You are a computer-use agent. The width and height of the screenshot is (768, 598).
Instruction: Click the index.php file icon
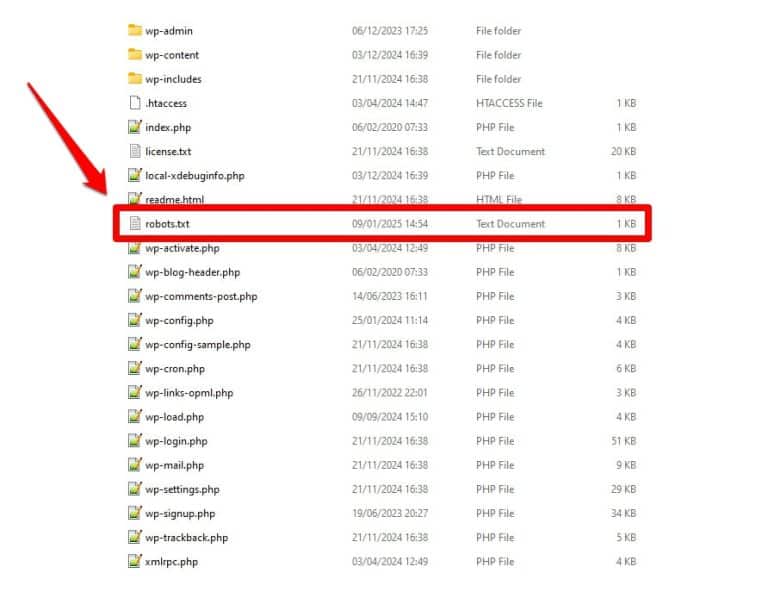135,127
